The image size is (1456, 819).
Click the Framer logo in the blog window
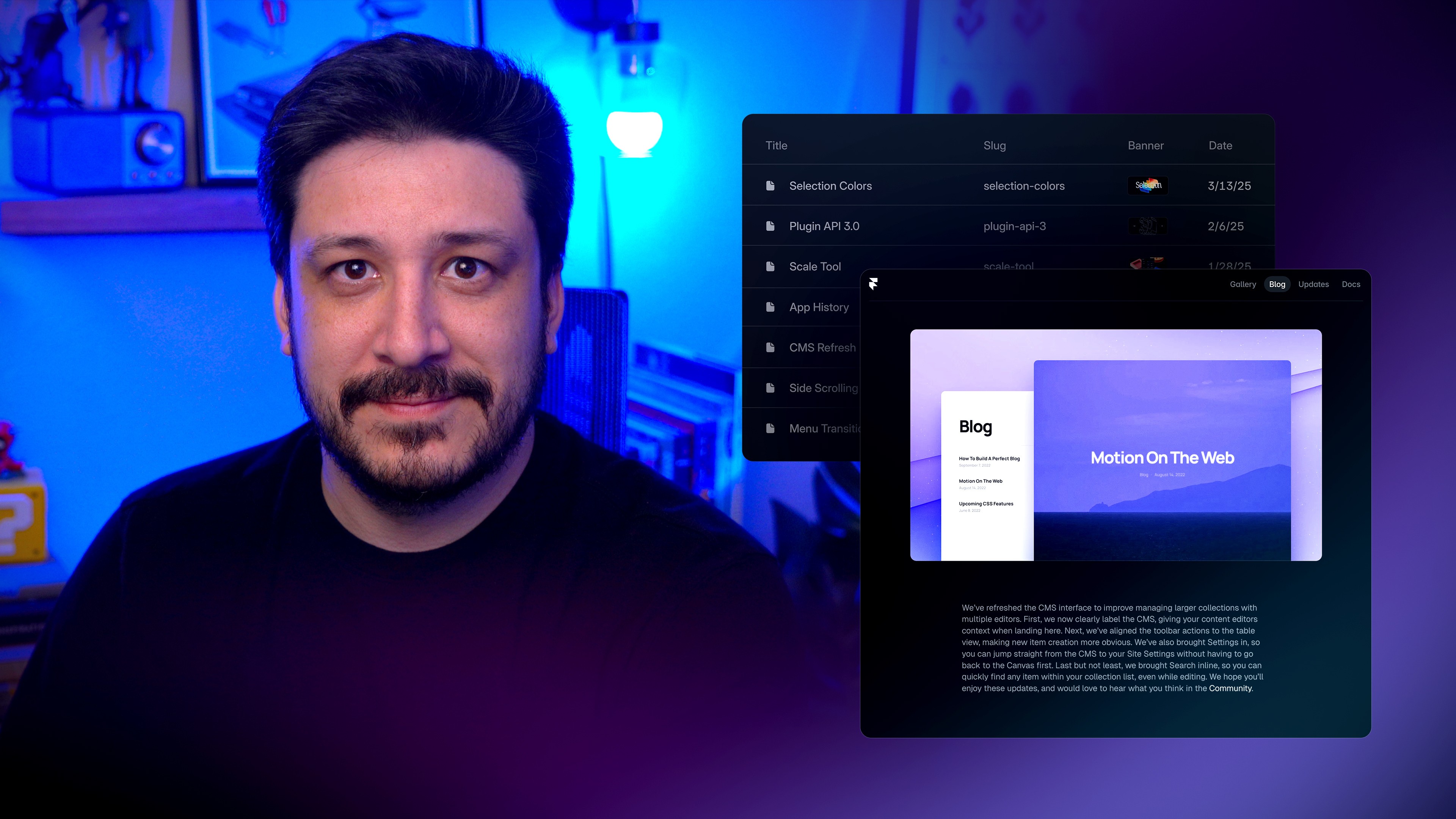873,284
